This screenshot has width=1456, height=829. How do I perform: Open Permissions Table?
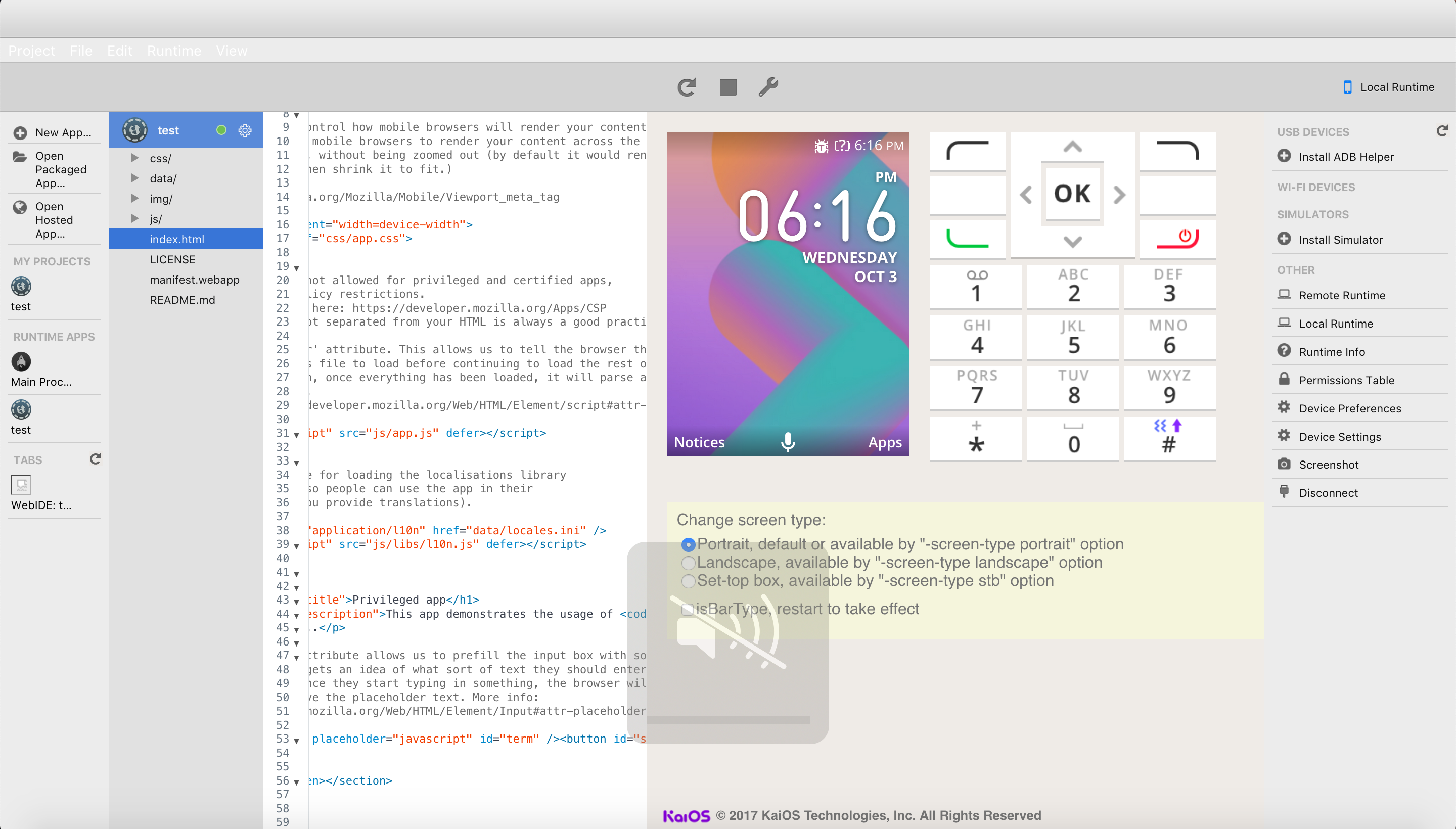click(x=1346, y=380)
